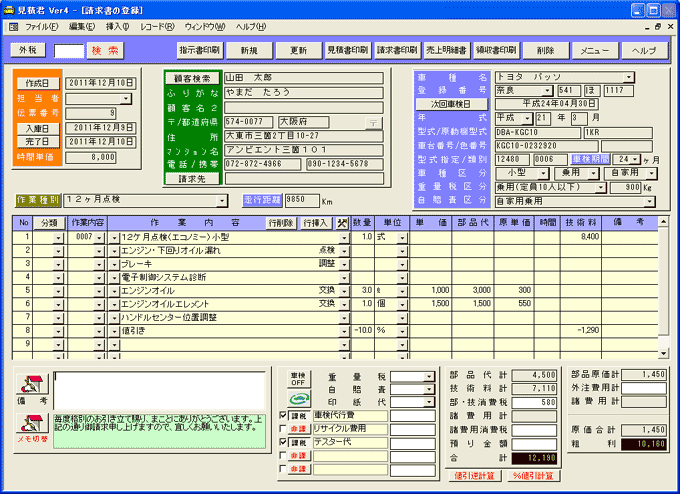680x494 pixels.
Task: Open the 作業種別 dropdown showing 12ヶ月点検
Action: [222, 201]
